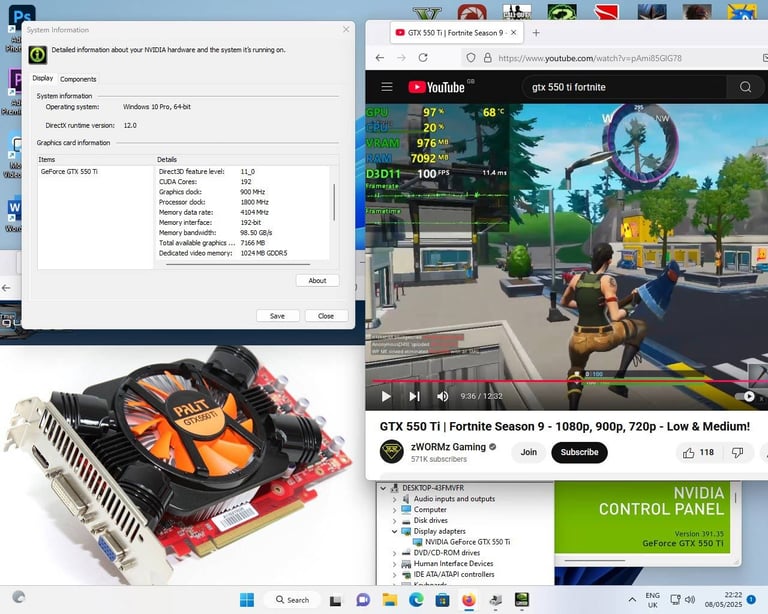Open the Widgets icon on the taskbar
The image size is (768, 614).
[19, 597]
